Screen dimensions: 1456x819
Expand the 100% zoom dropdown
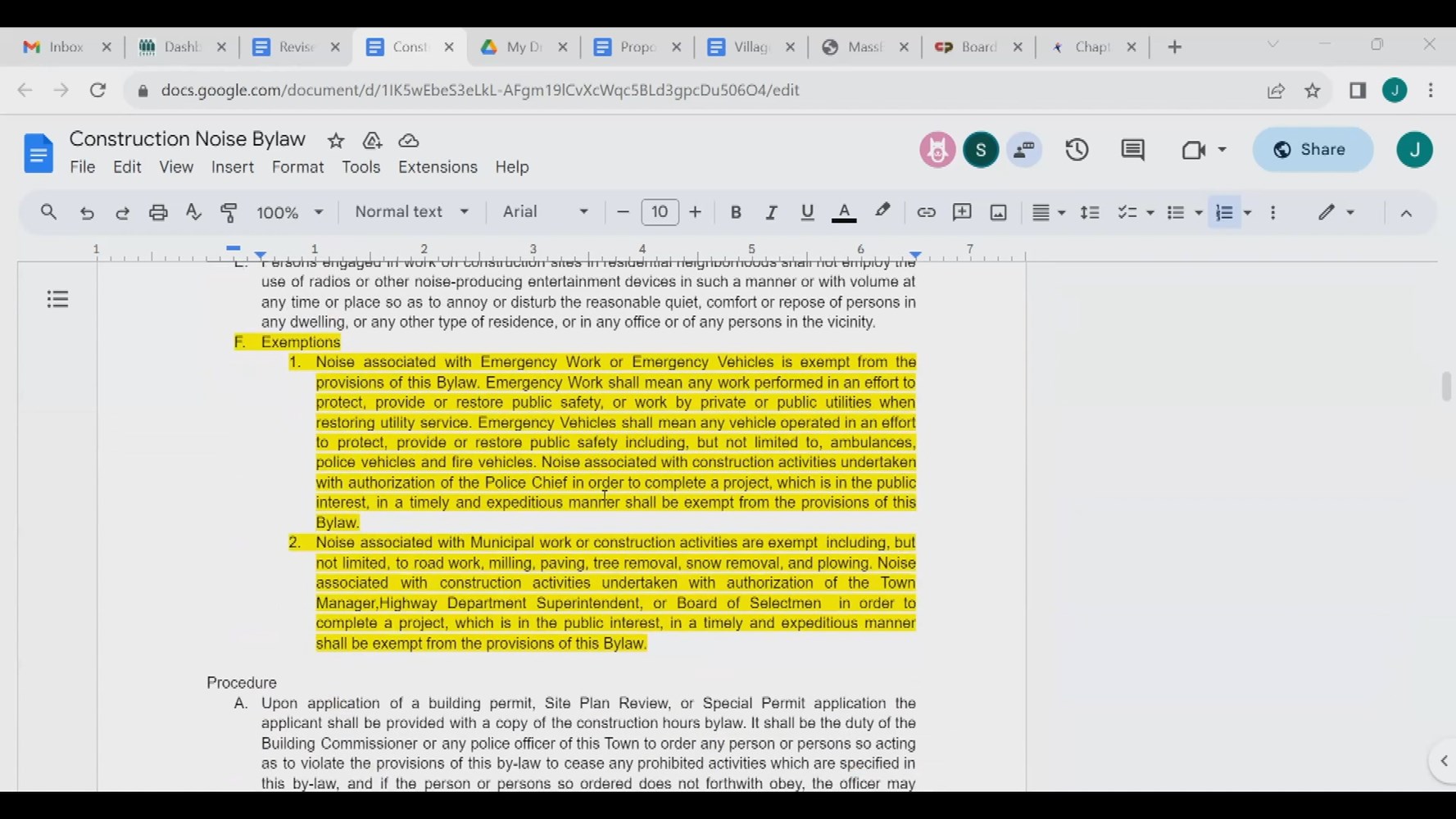tap(289, 213)
